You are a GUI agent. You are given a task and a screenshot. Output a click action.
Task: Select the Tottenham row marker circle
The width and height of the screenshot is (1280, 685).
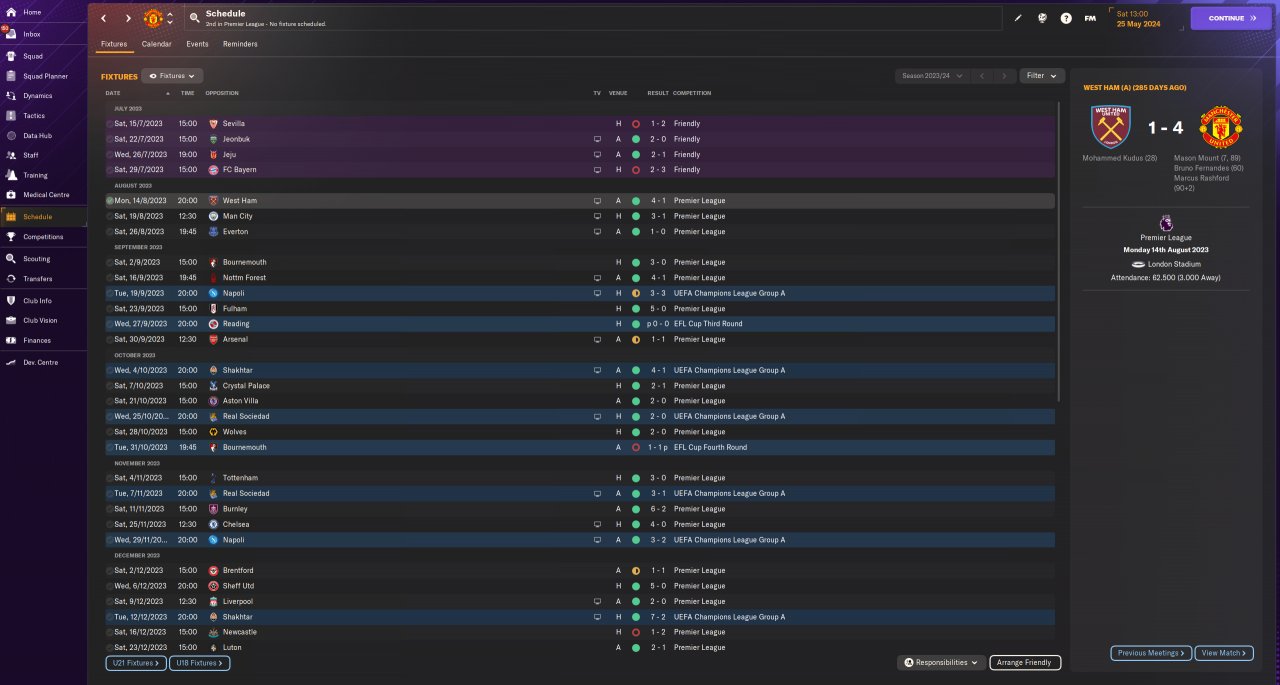[x=110, y=478]
